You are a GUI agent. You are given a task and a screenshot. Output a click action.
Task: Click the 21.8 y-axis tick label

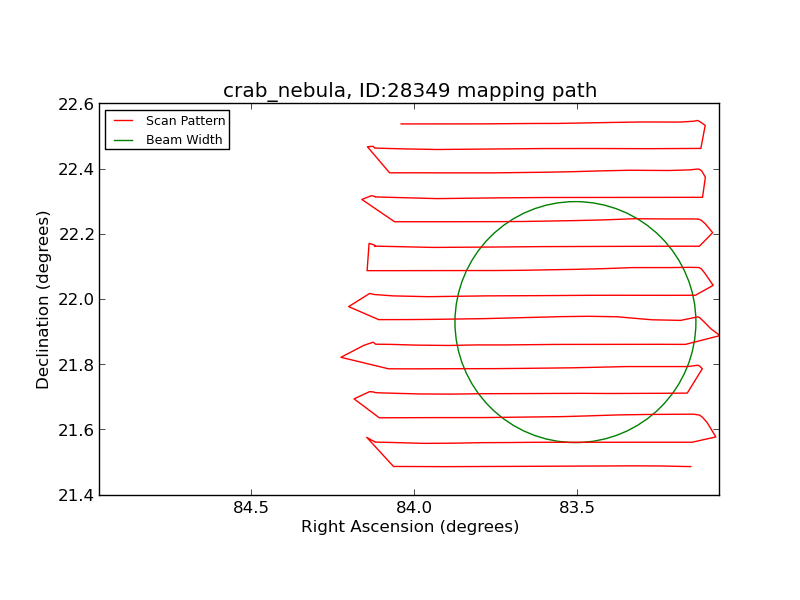[76, 365]
